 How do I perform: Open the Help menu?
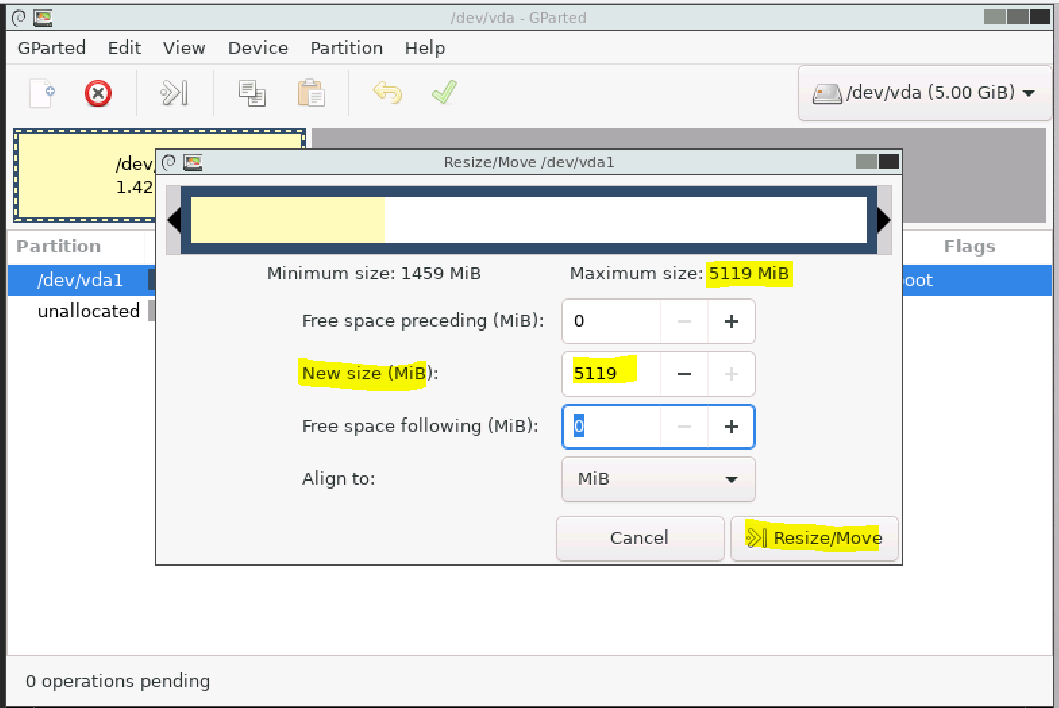tap(425, 48)
